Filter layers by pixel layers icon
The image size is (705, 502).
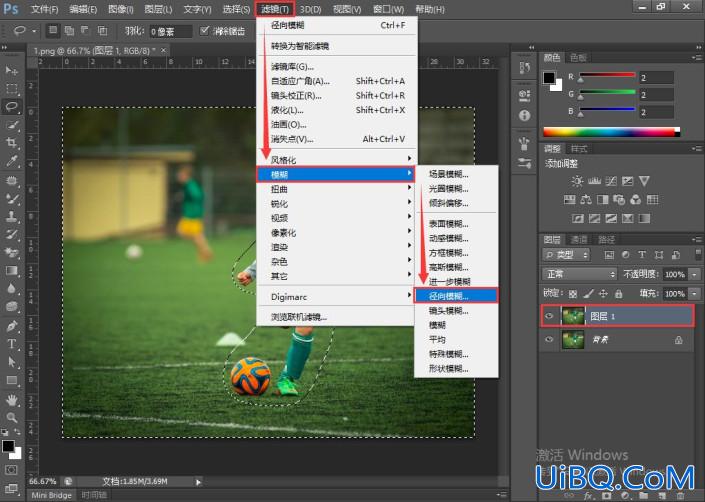pyautogui.click(x=609, y=255)
